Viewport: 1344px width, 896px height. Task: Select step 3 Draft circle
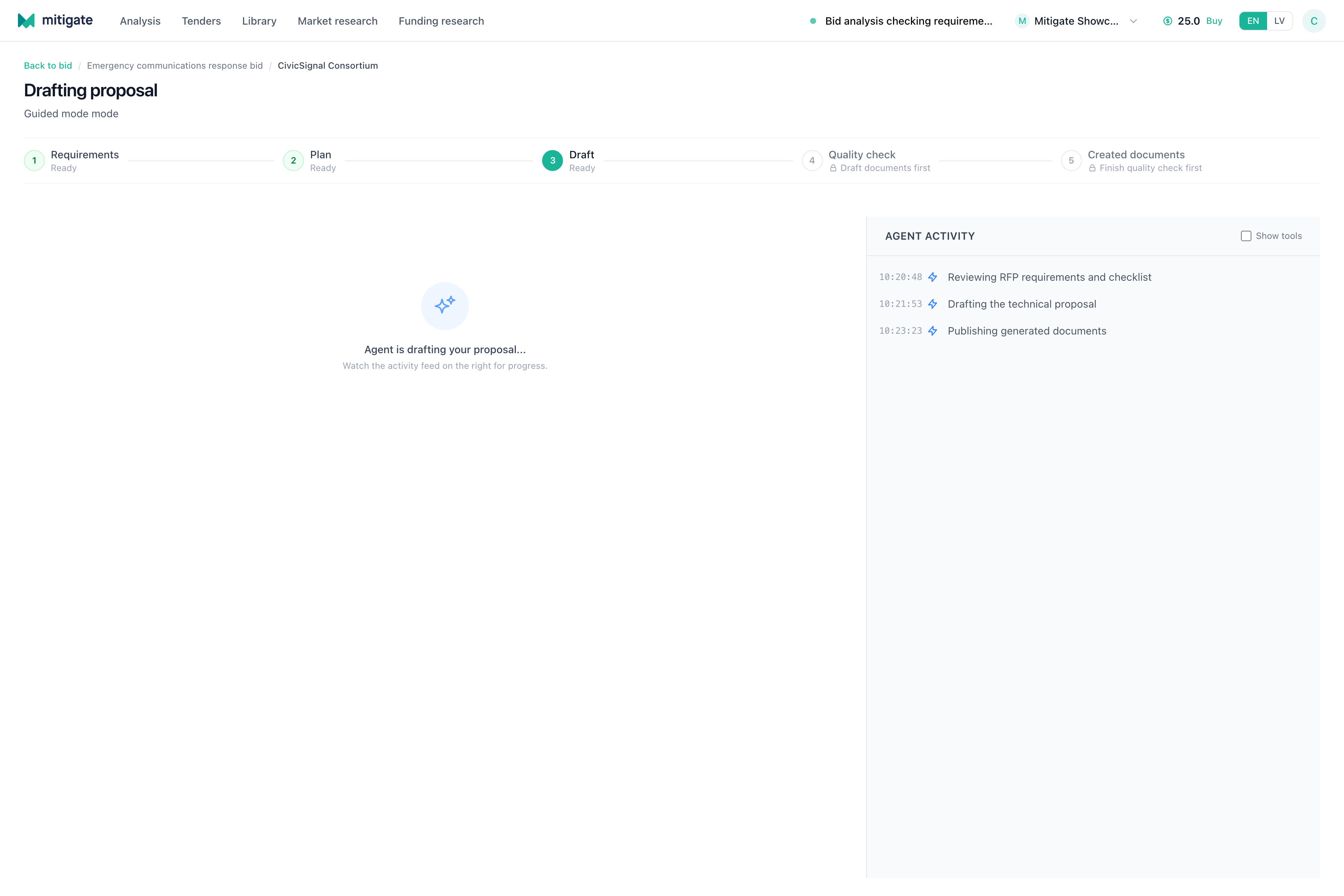coord(553,161)
